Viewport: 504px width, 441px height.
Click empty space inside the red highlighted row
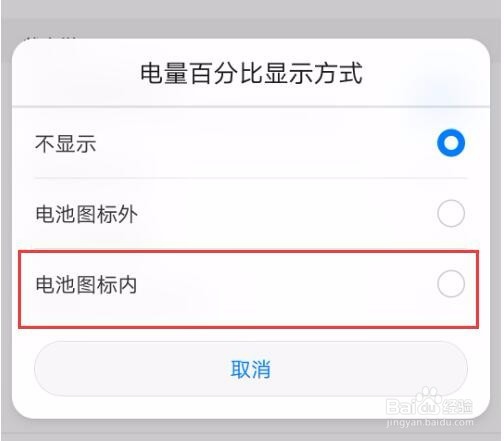[x=287, y=289]
